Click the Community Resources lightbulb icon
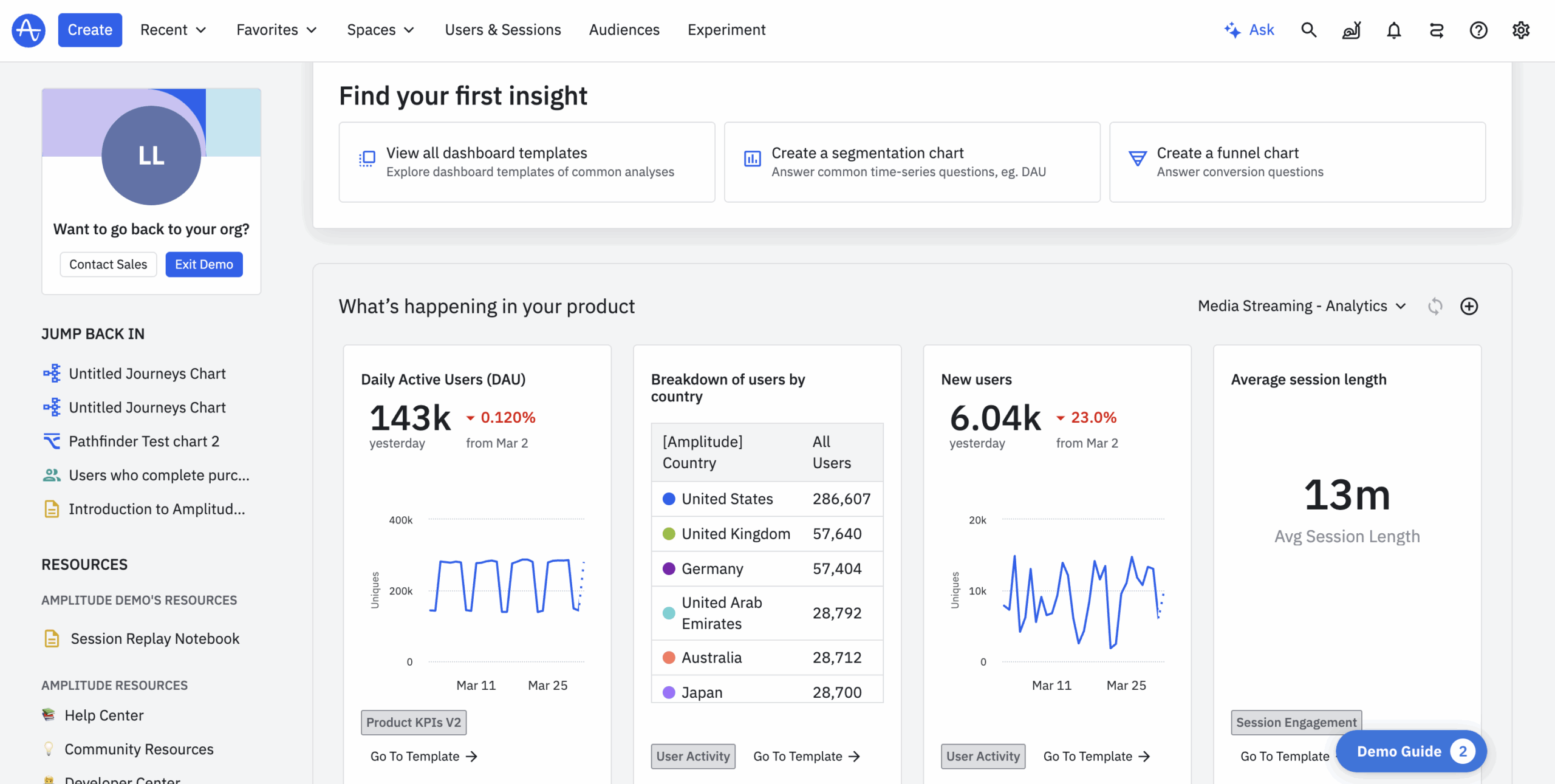This screenshot has height=784, width=1555. [49, 749]
